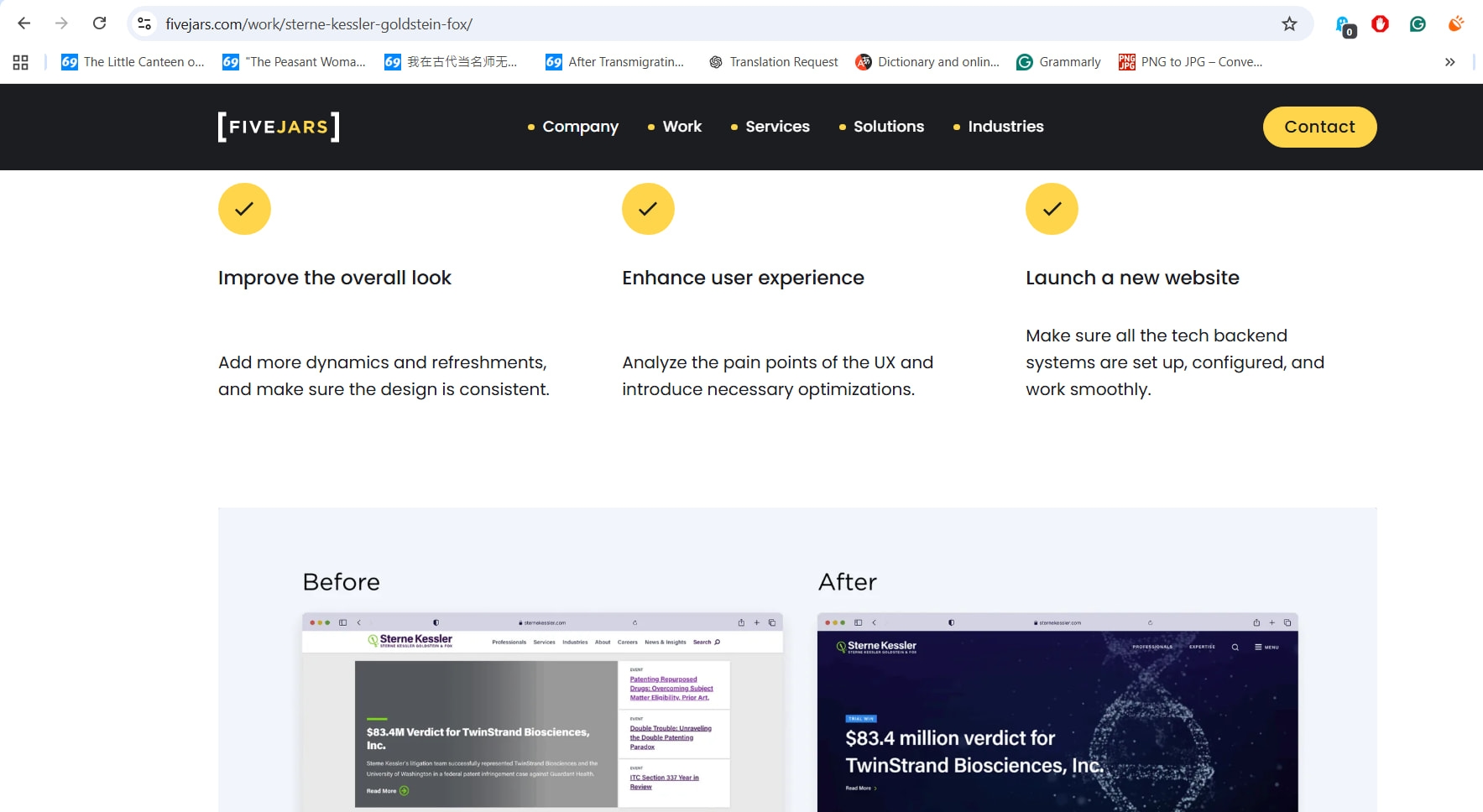Click the After website screenshot

[x=1057, y=712]
